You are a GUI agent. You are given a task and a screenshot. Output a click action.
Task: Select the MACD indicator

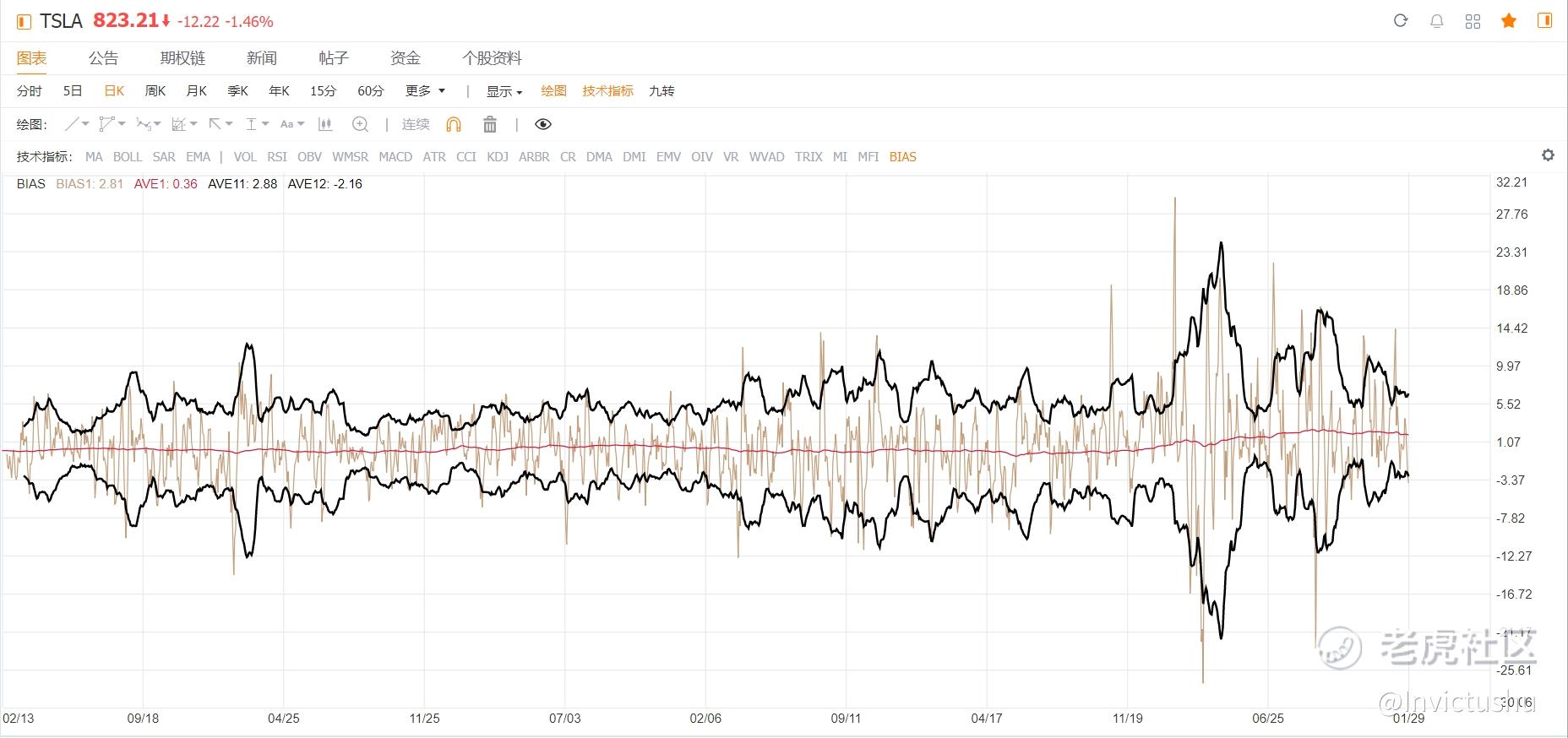click(x=395, y=157)
